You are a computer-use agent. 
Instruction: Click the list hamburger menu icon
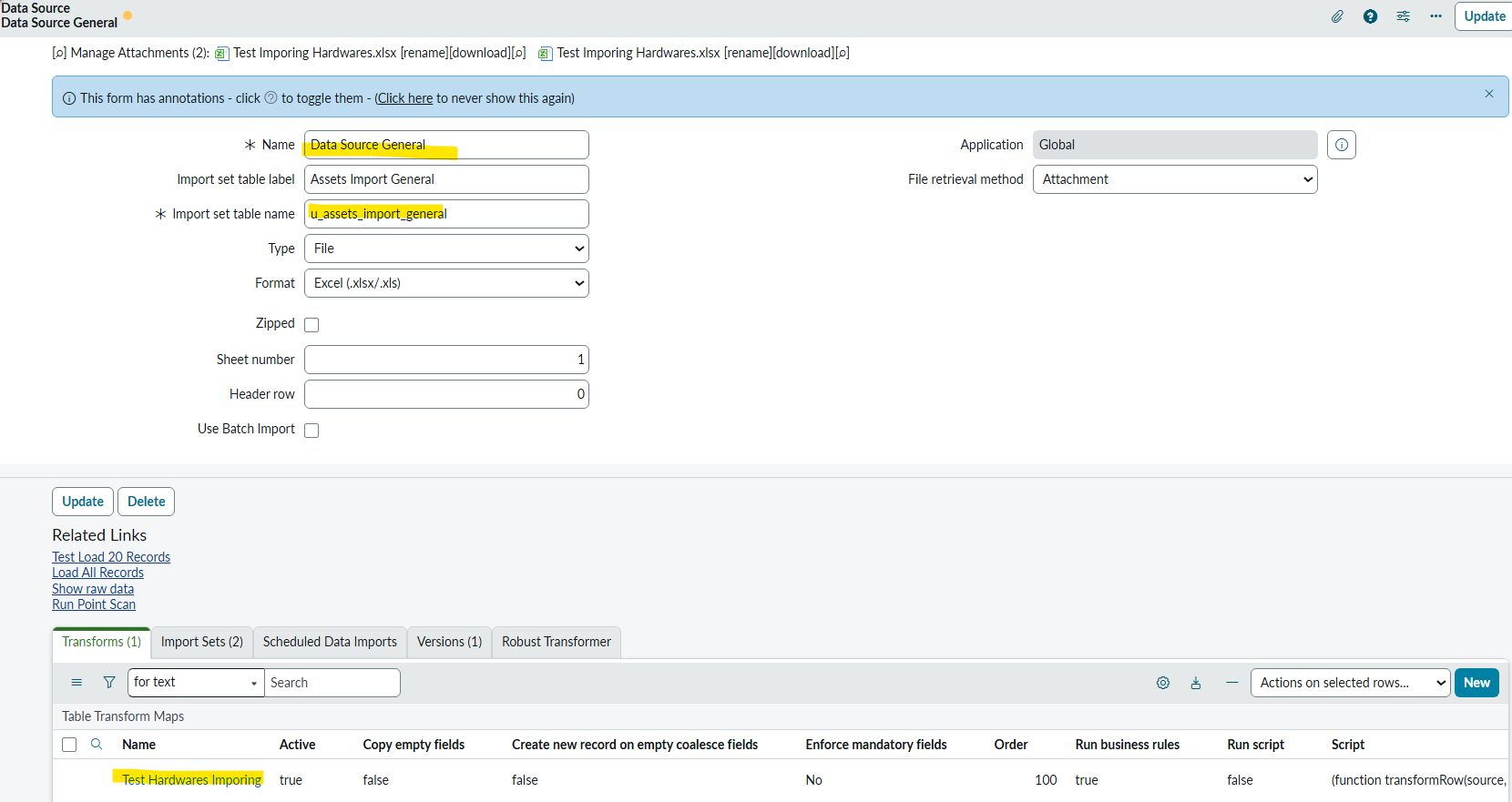(77, 683)
